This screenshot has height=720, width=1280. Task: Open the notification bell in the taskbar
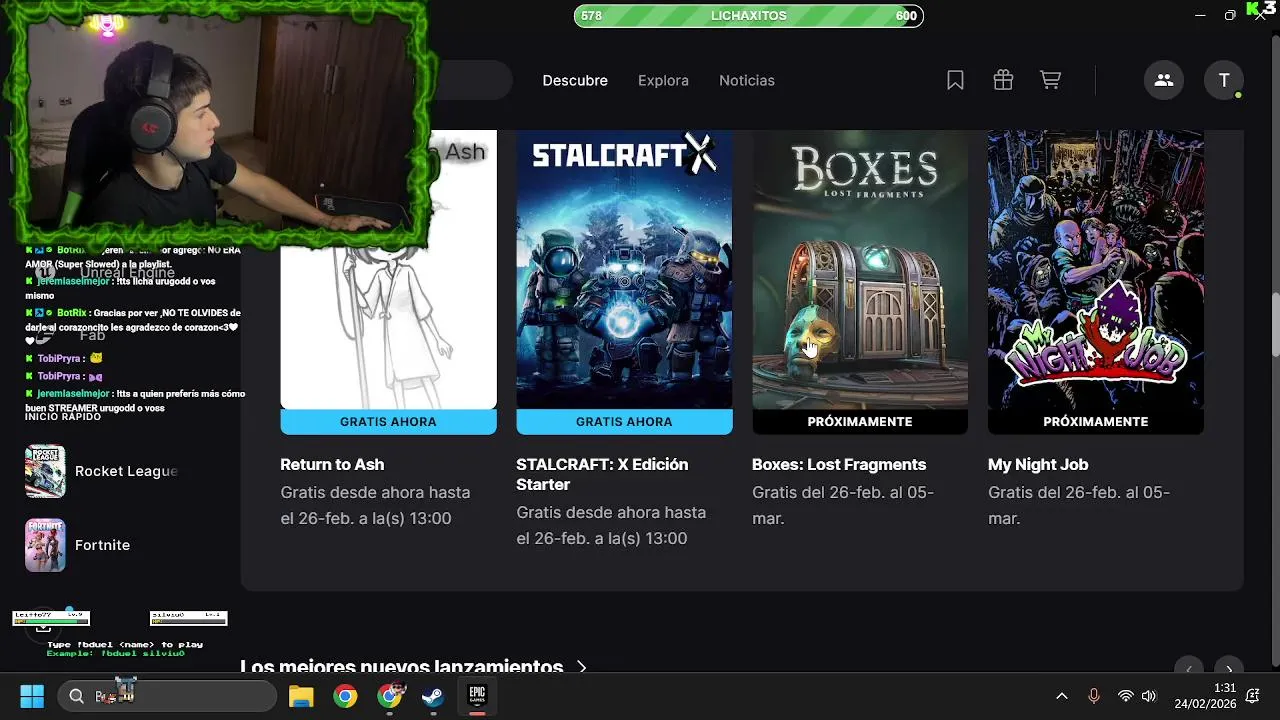pos(1254,696)
